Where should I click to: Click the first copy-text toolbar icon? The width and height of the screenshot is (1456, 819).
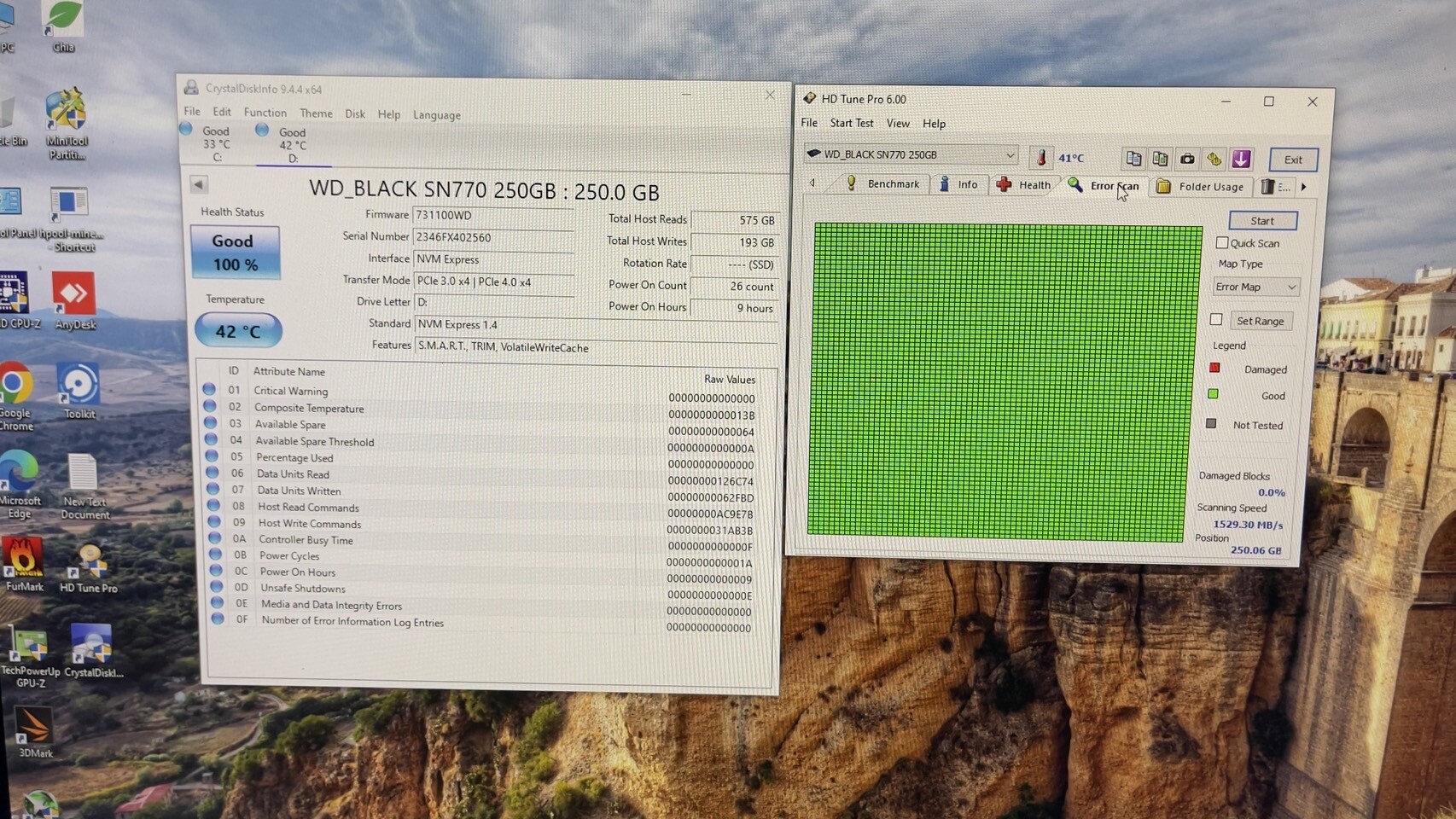[x=1133, y=159]
